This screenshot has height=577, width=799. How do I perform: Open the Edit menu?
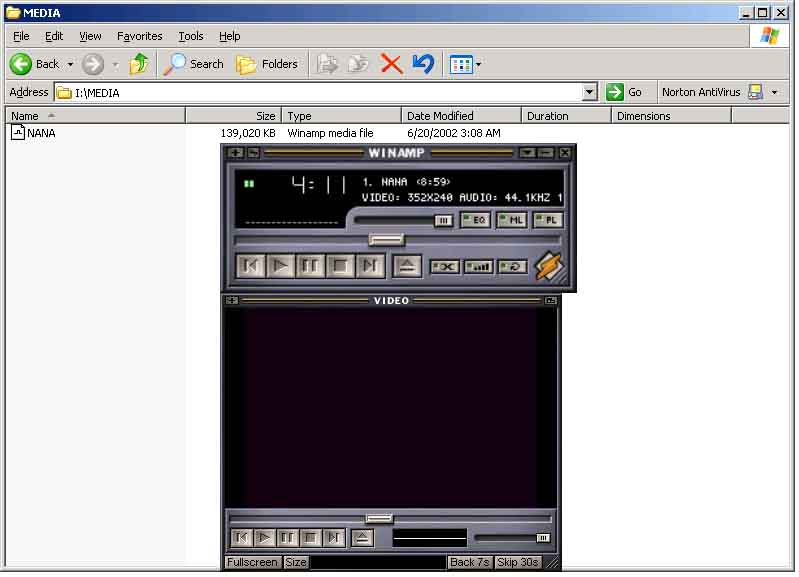(54, 36)
